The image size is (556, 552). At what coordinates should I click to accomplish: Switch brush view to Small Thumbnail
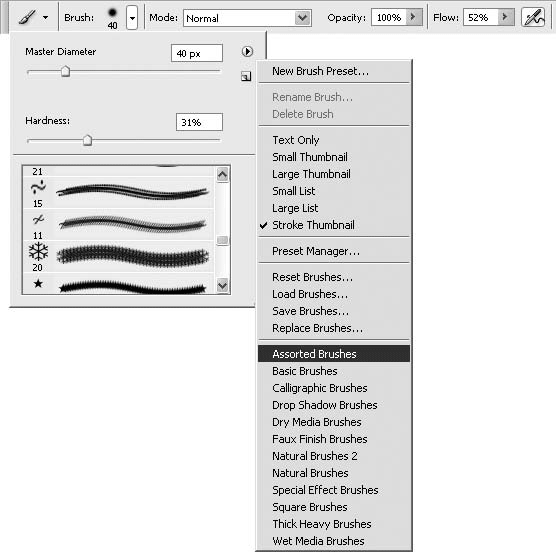(x=310, y=157)
